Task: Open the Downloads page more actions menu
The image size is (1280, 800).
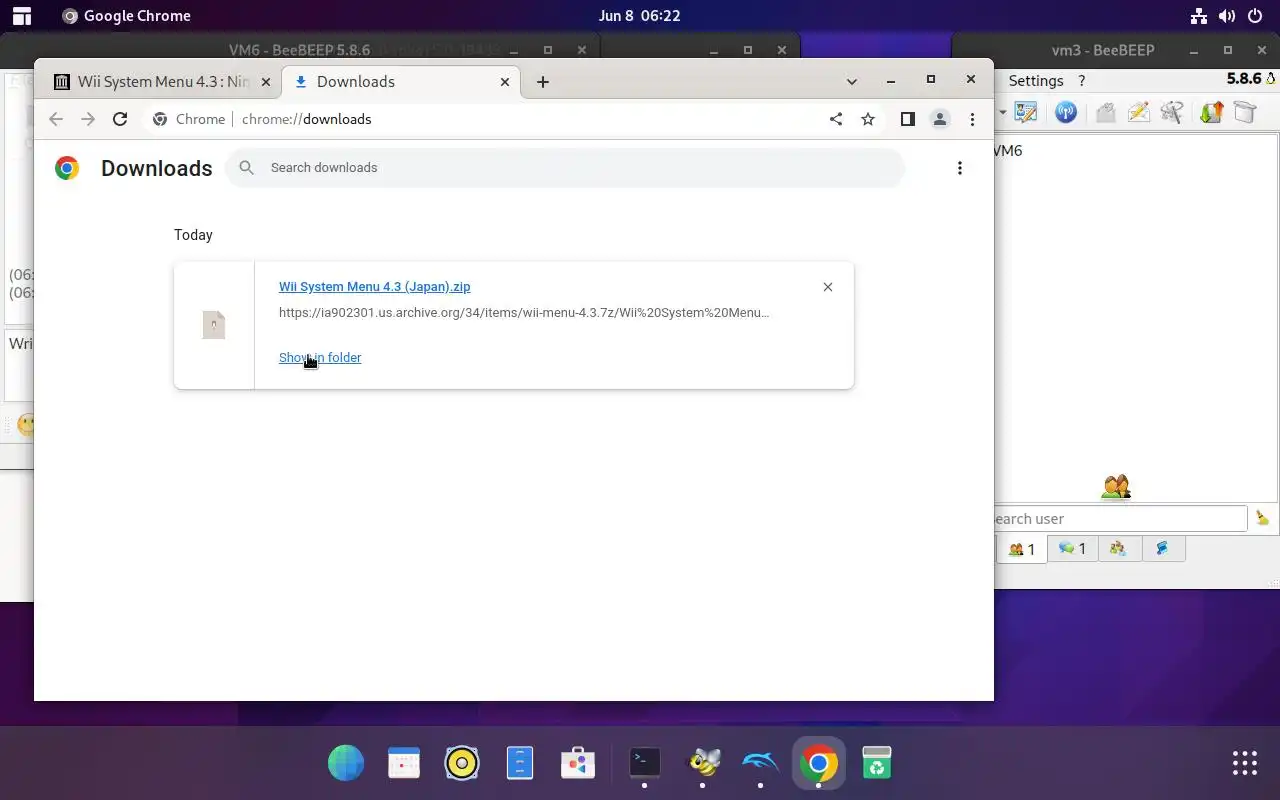Action: [960, 168]
